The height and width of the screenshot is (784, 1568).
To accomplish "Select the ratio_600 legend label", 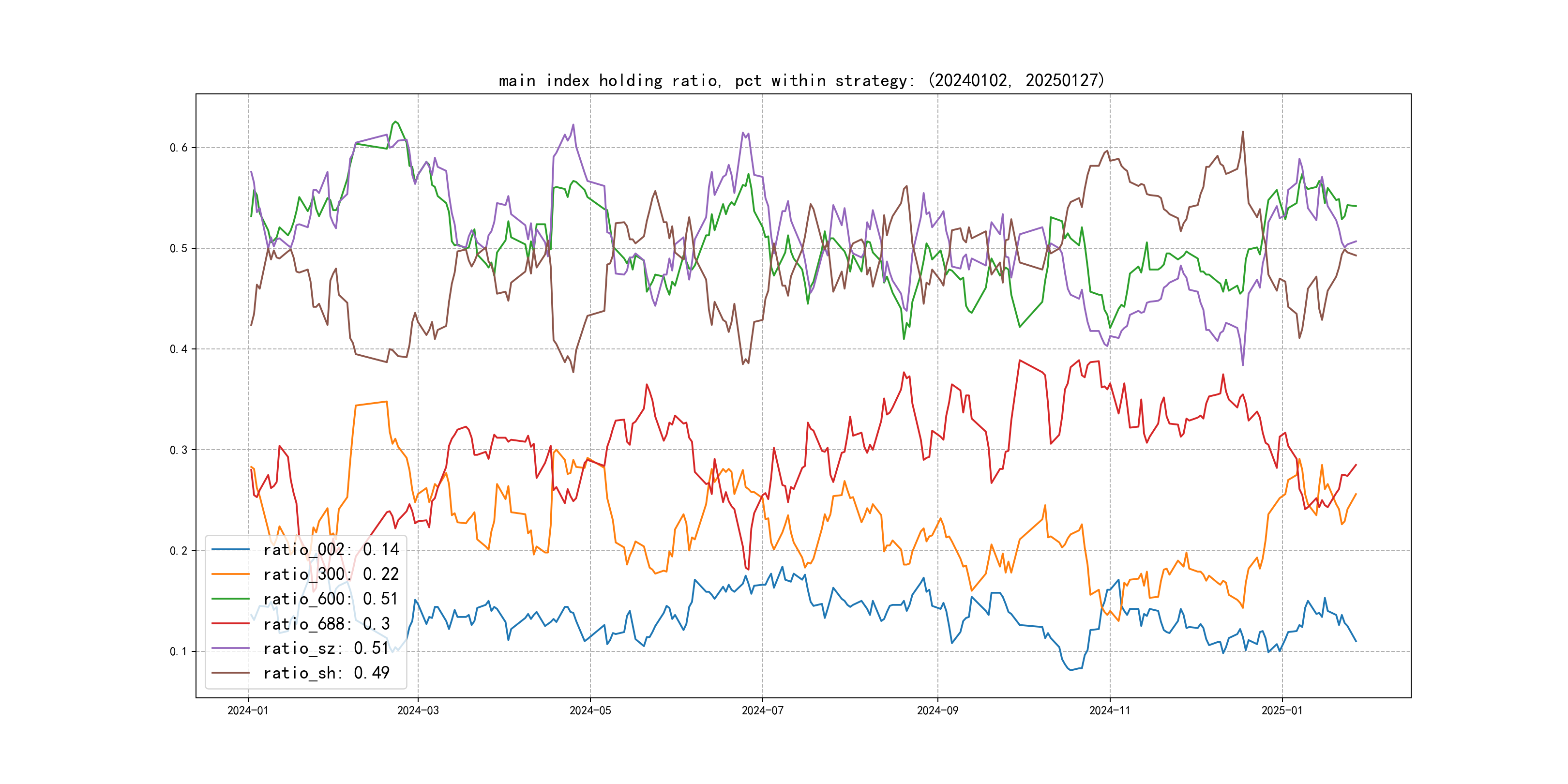I will (x=331, y=599).
